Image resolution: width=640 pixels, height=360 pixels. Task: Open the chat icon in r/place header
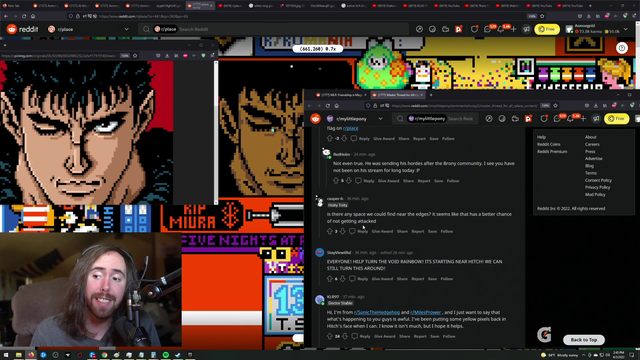(487, 29)
